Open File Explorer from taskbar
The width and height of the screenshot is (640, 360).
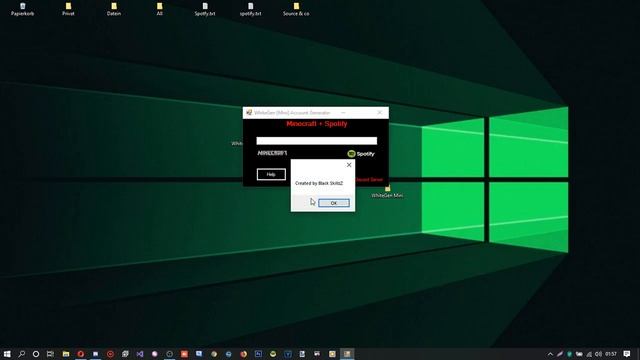(66, 354)
